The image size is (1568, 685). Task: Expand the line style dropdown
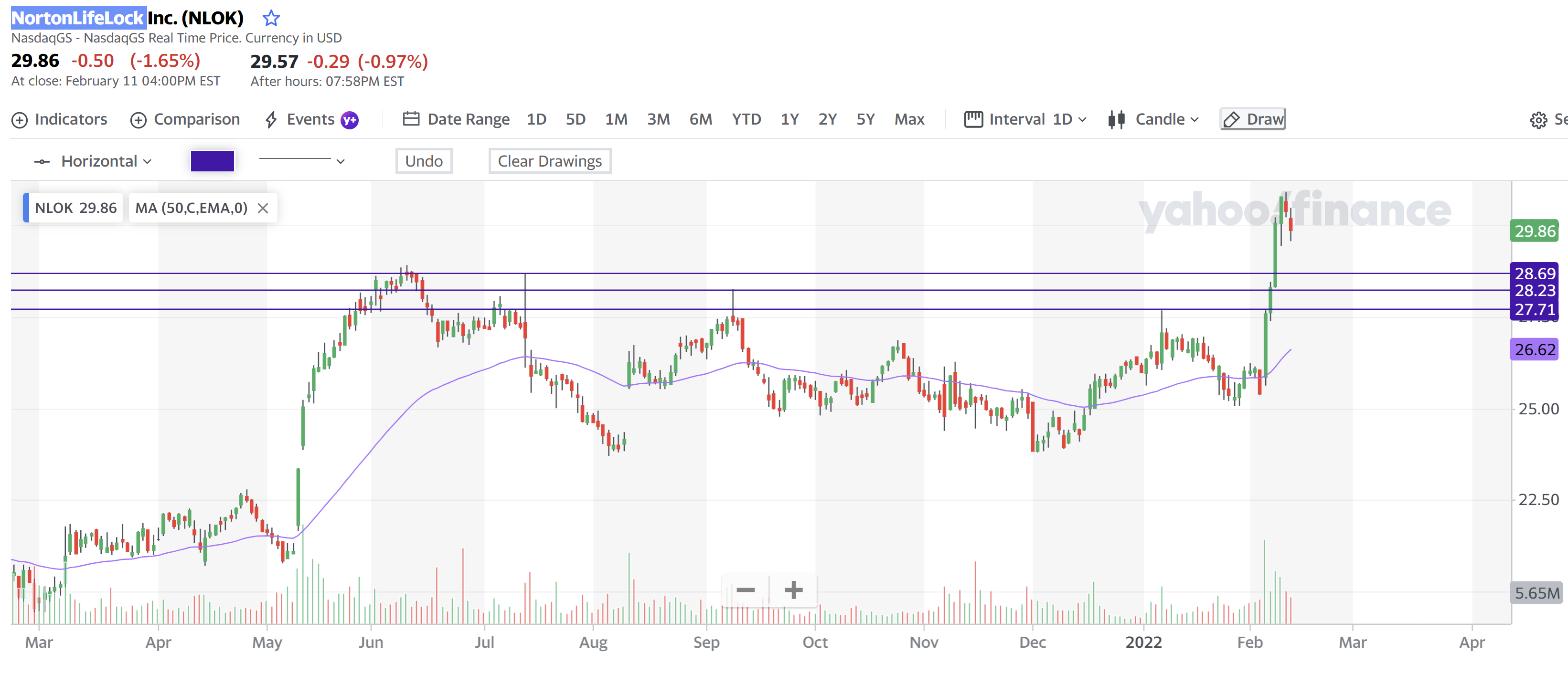coord(302,161)
